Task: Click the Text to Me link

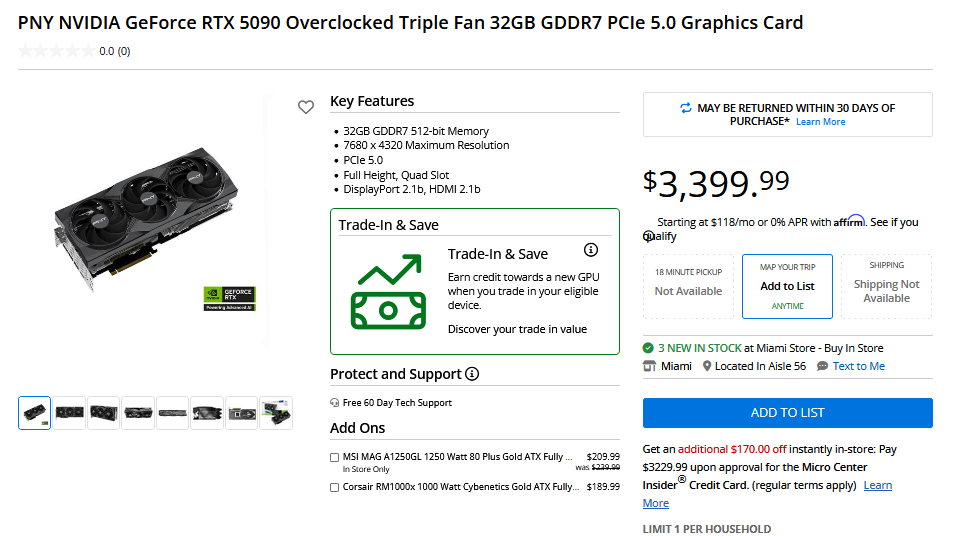Action: (858, 366)
